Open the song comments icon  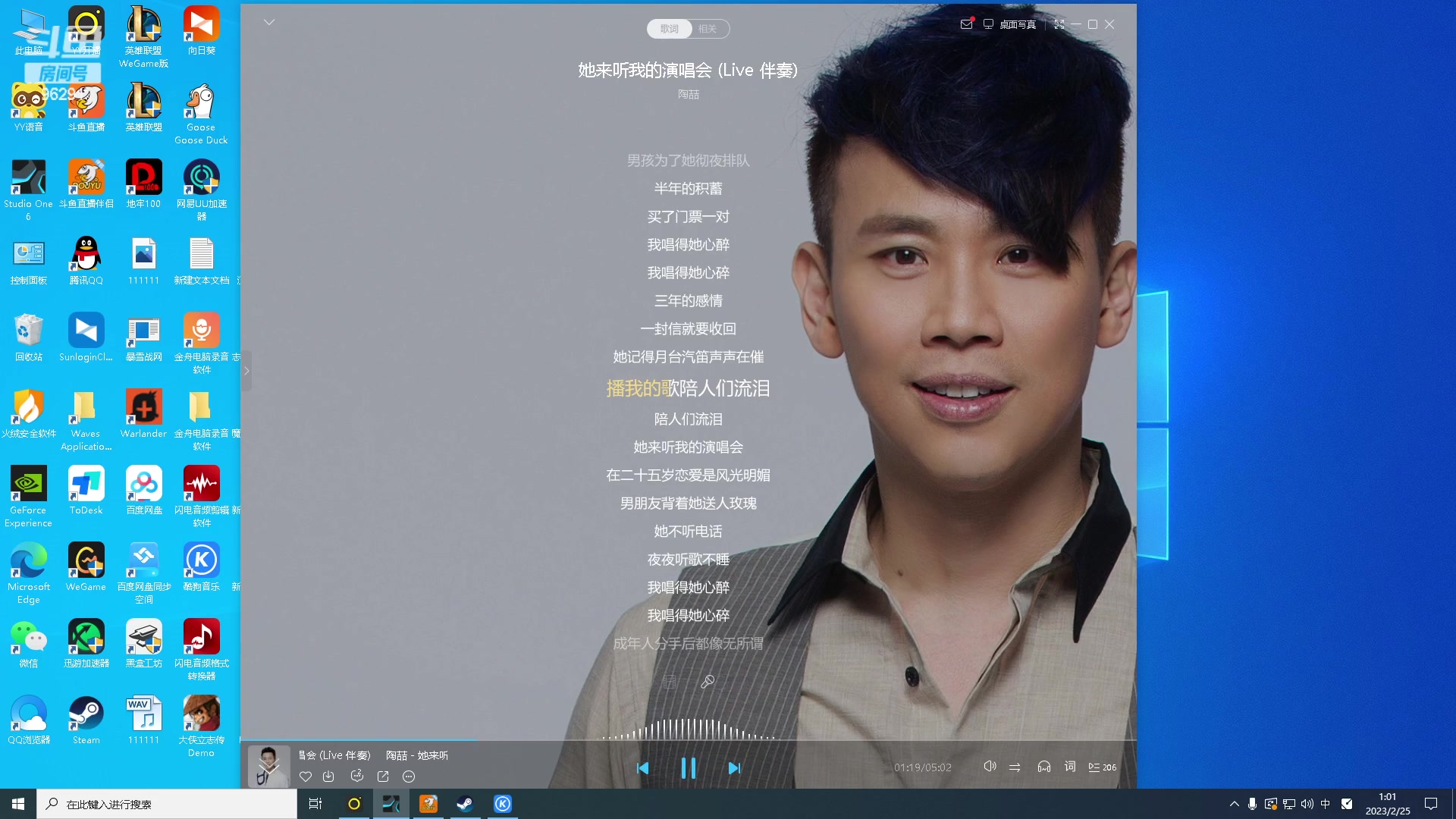tap(356, 776)
